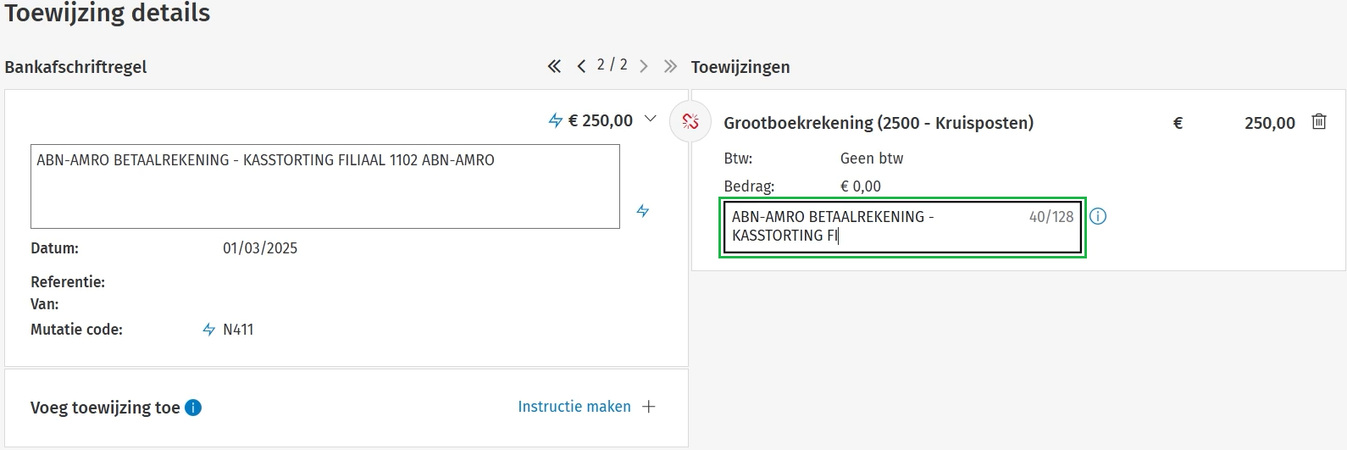Open the Instructie maken link
Screen dimensions: 1347x450
tap(574, 406)
